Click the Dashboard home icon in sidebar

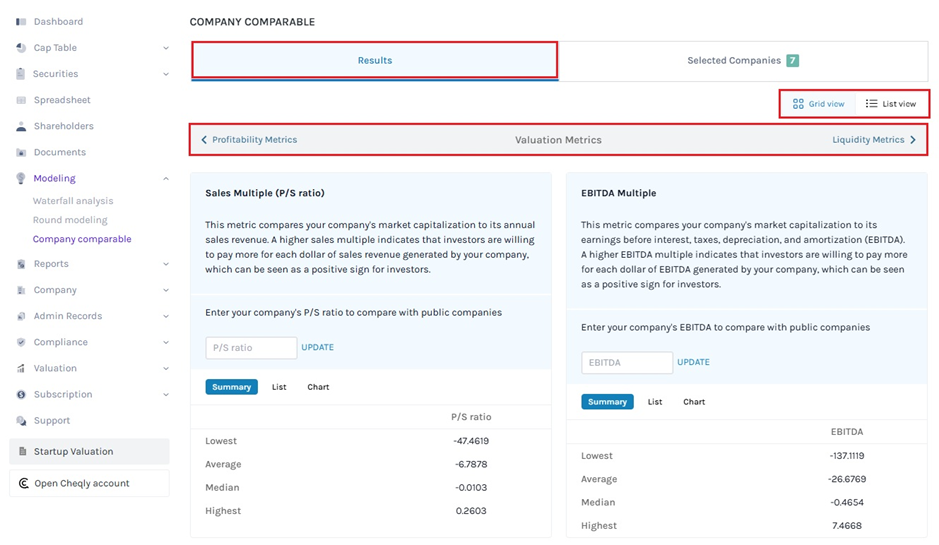(x=22, y=22)
